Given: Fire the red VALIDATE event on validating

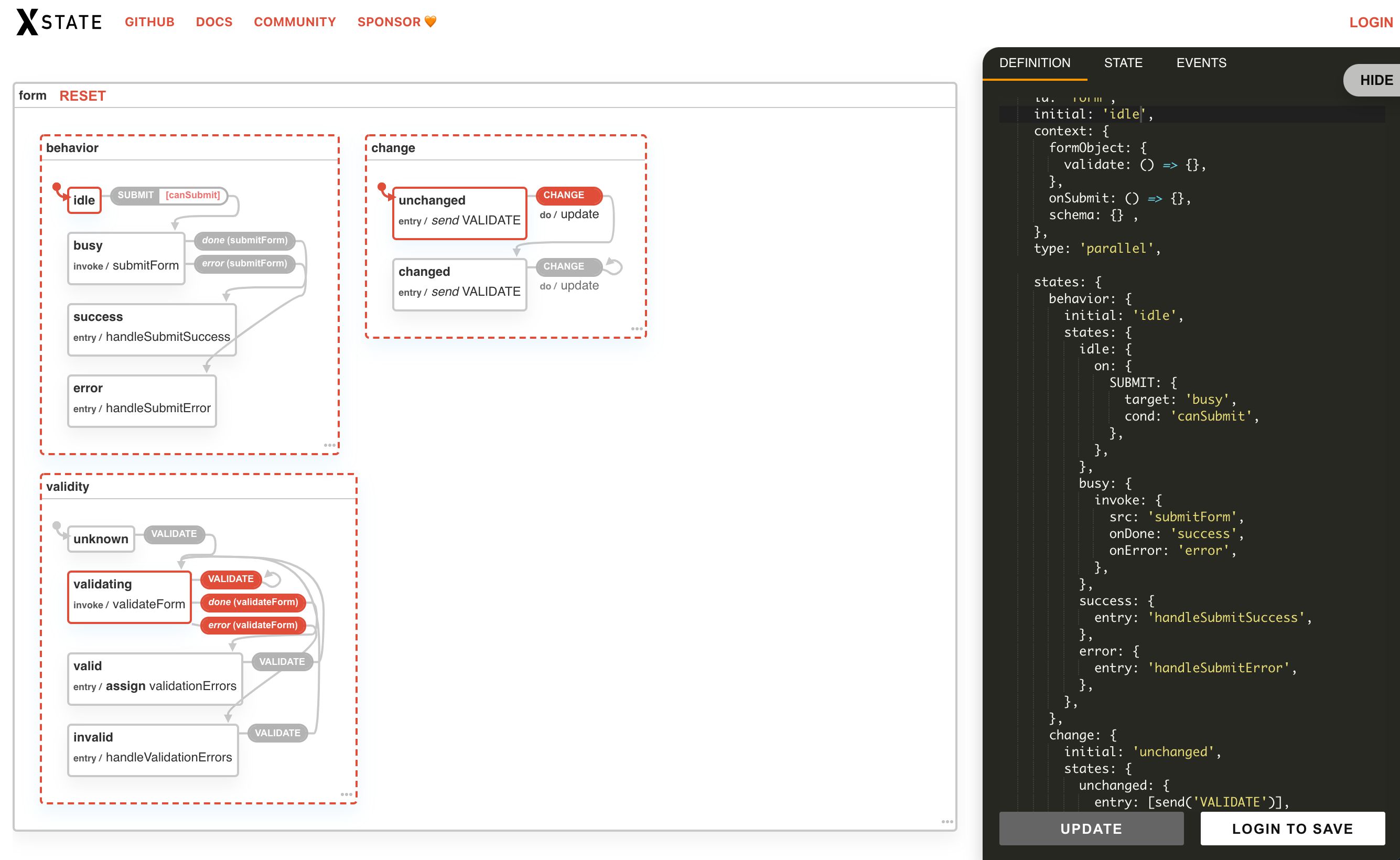Looking at the screenshot, I should 231,578.
